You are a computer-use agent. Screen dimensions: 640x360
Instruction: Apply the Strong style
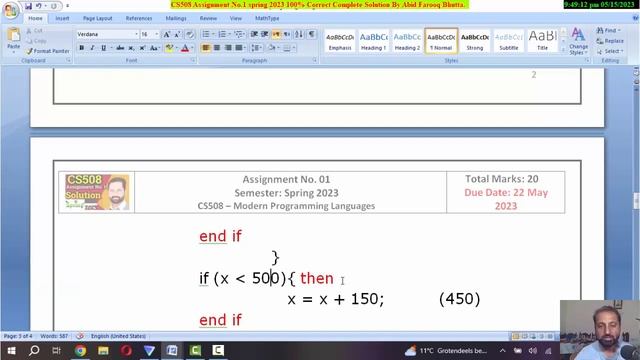[475, 41]
